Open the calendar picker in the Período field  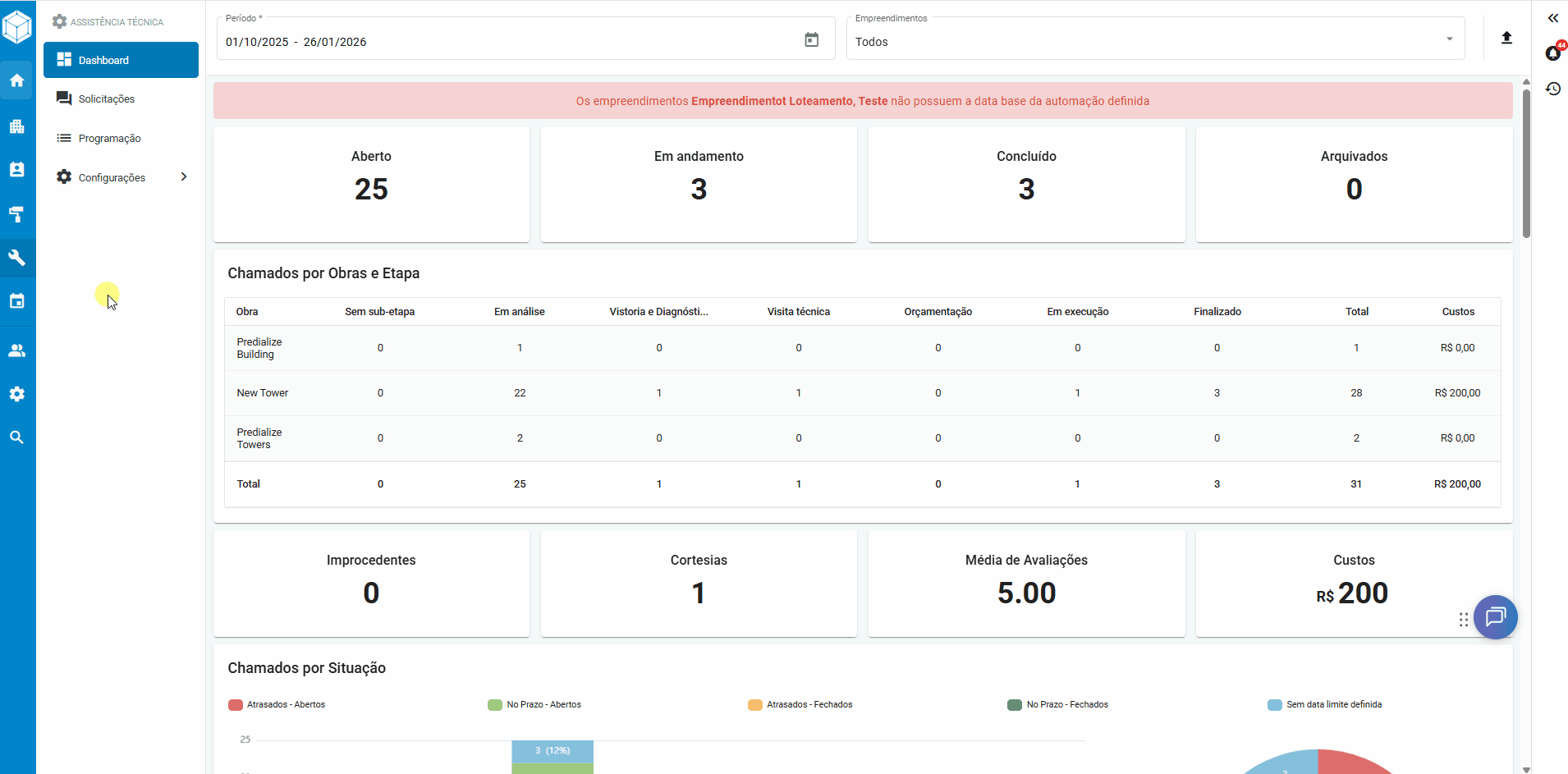[x=811, y=40]
